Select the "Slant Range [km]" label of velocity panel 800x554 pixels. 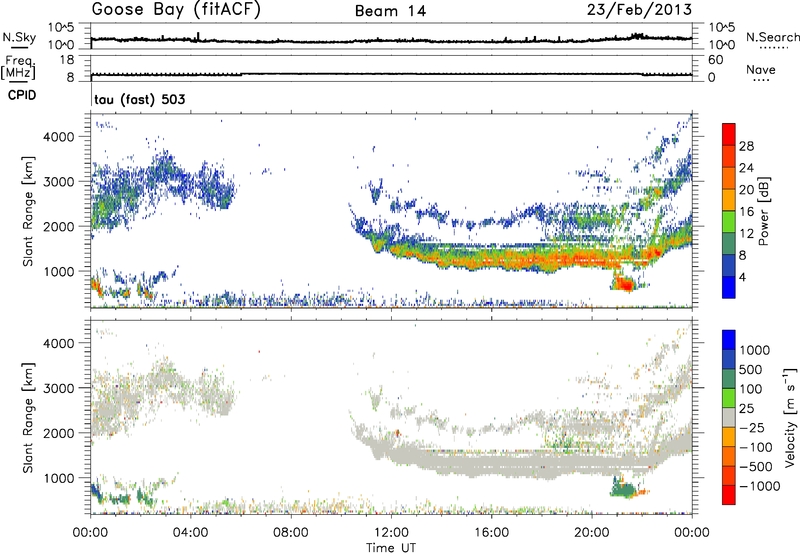pyautogui.click(x=29, y=417)
